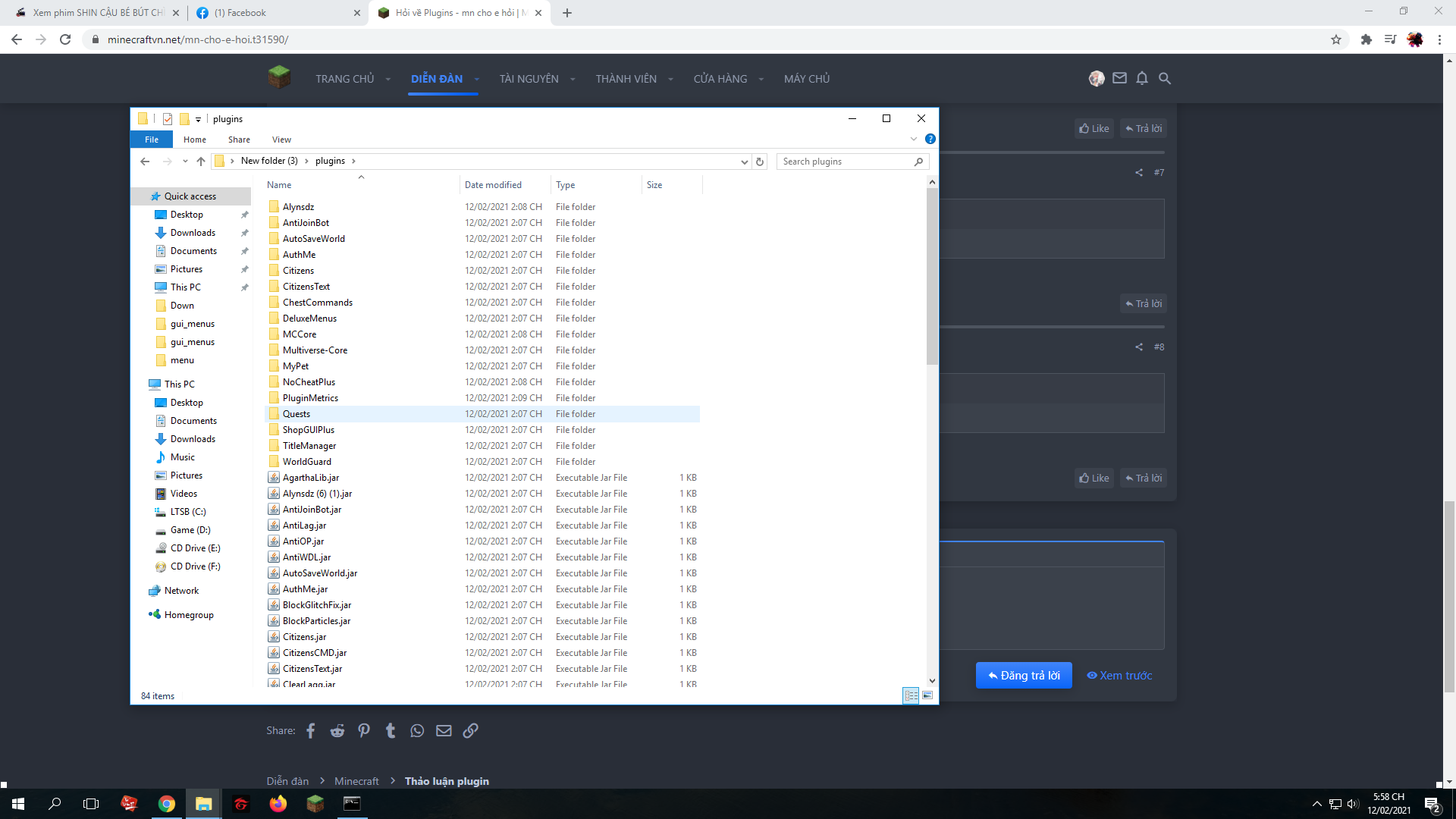Click the Up directory arrow in Explorer
This screenshot has width=1456, height=819.
tap(201, 162)
